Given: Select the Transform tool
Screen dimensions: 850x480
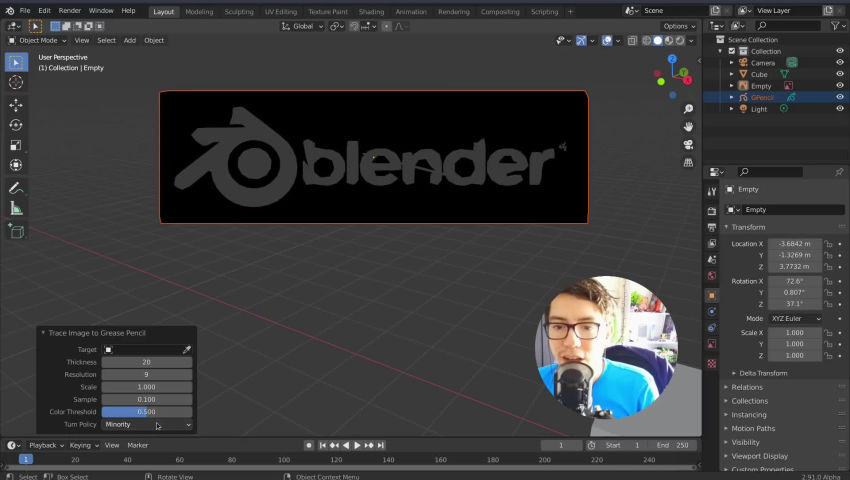Looking at the screenshot, I should click(x=16, y=165).
